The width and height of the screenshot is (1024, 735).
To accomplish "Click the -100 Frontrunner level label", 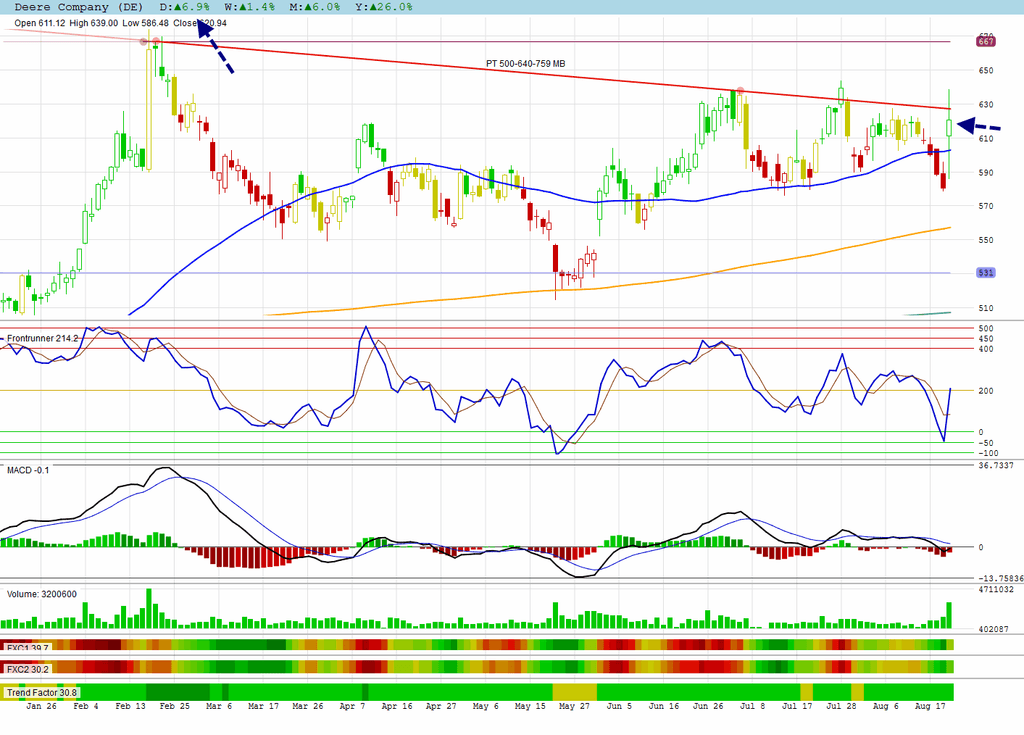I will (987, 453).
